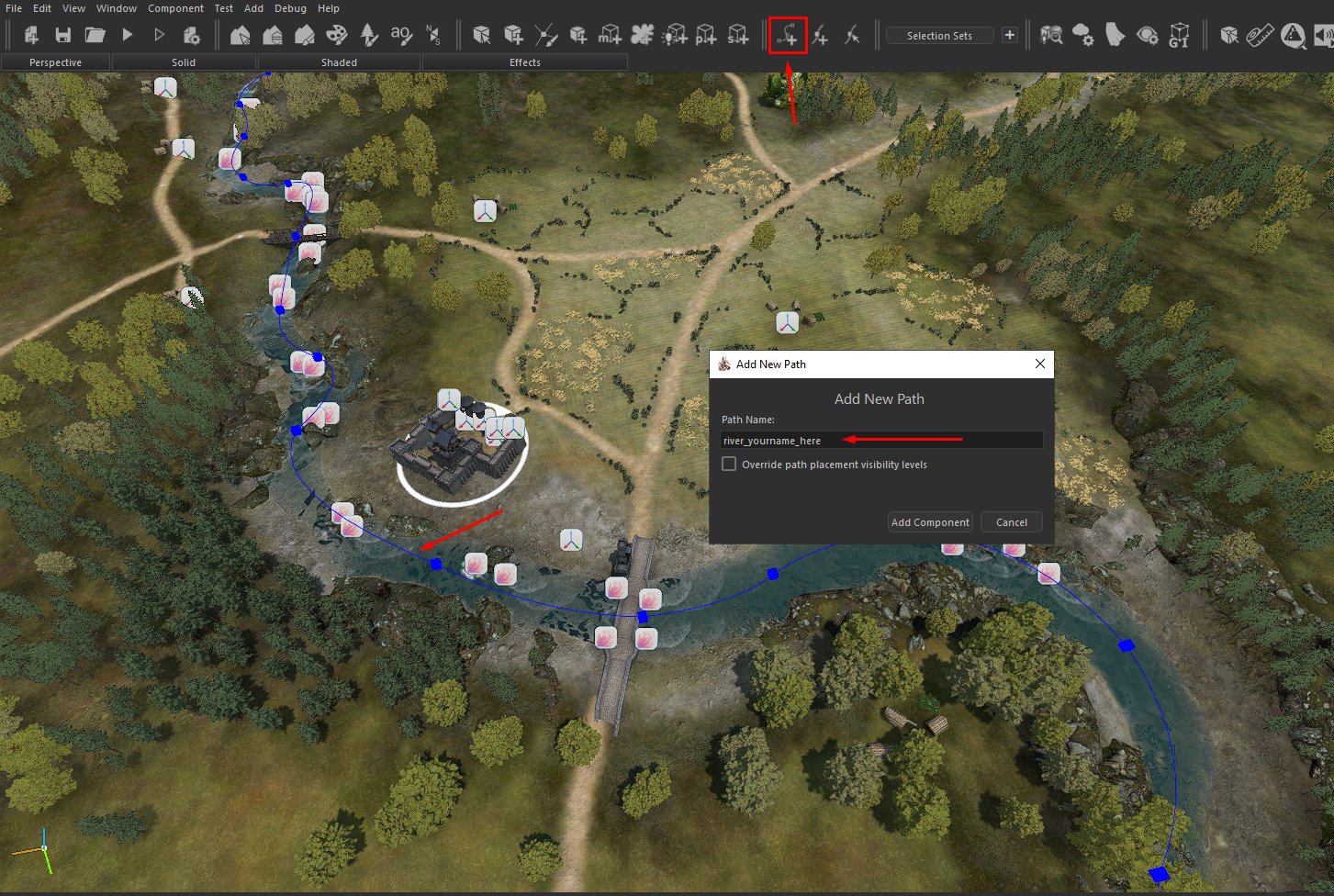The width and height of the screenshot is (1334, 896).
Task: Open scene settings with the file-gear icon
Action: (191, 35)
